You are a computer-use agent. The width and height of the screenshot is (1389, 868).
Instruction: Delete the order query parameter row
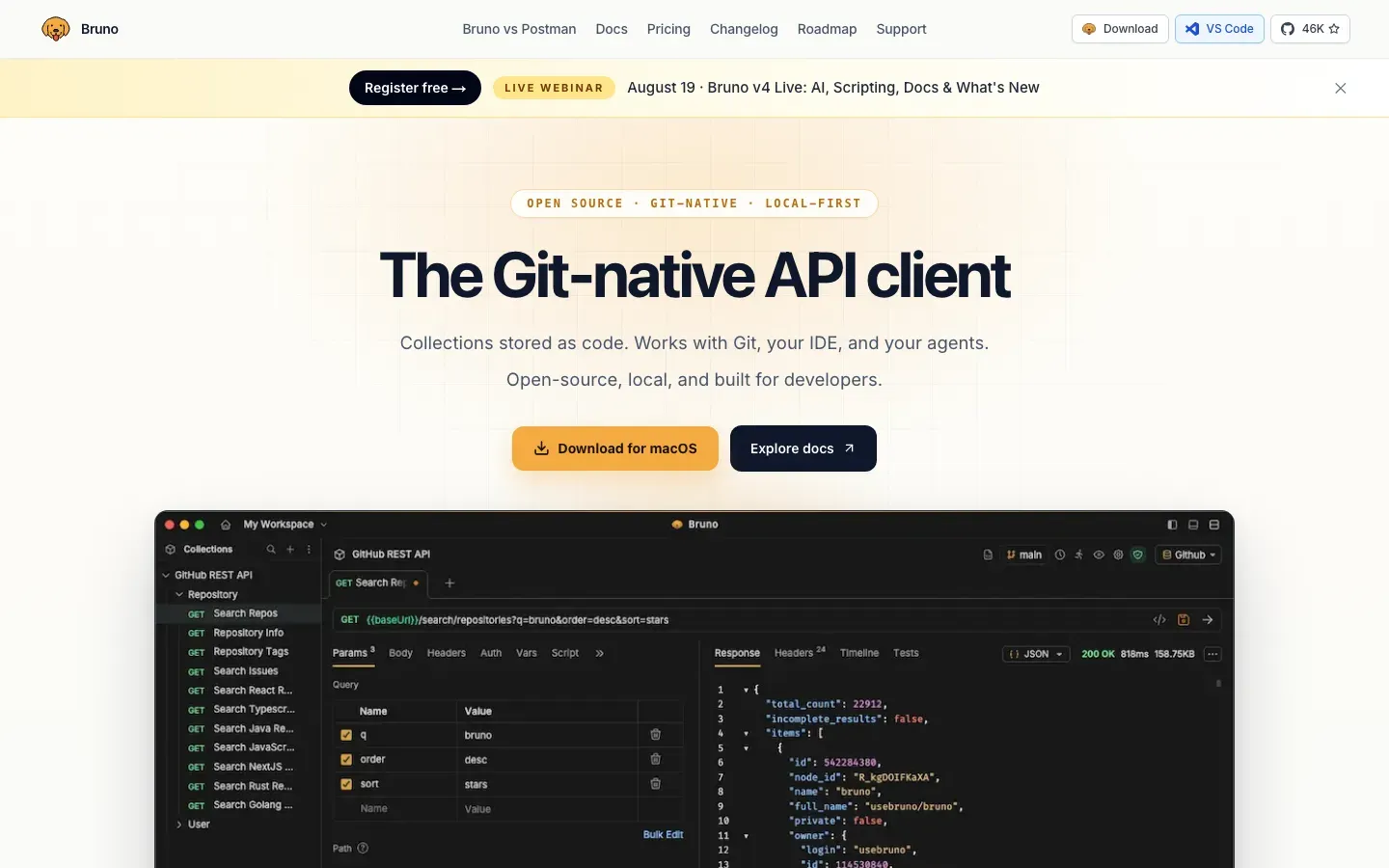(656, 759)
